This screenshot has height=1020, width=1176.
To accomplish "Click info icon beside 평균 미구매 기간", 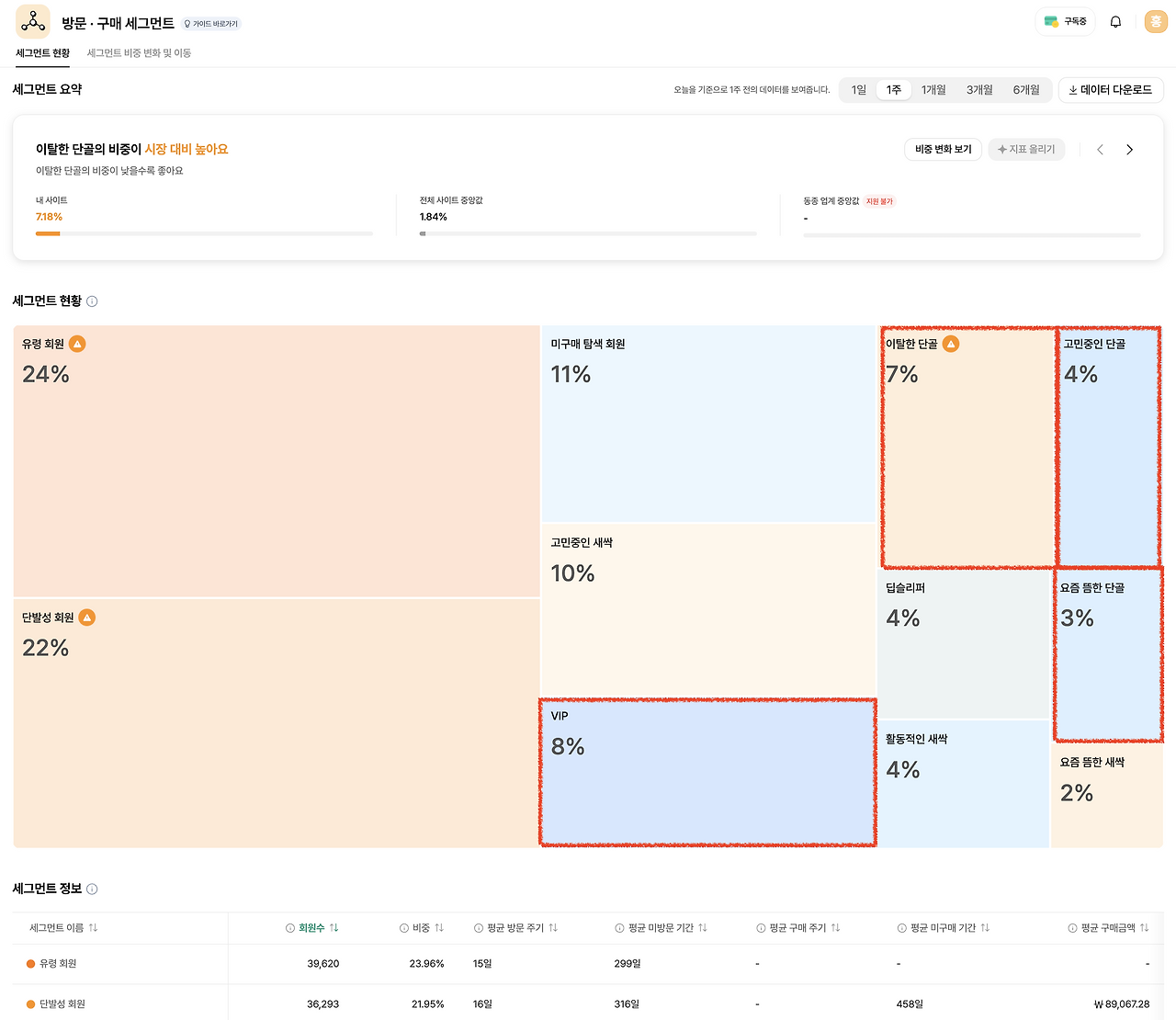I will click(902, 928).
